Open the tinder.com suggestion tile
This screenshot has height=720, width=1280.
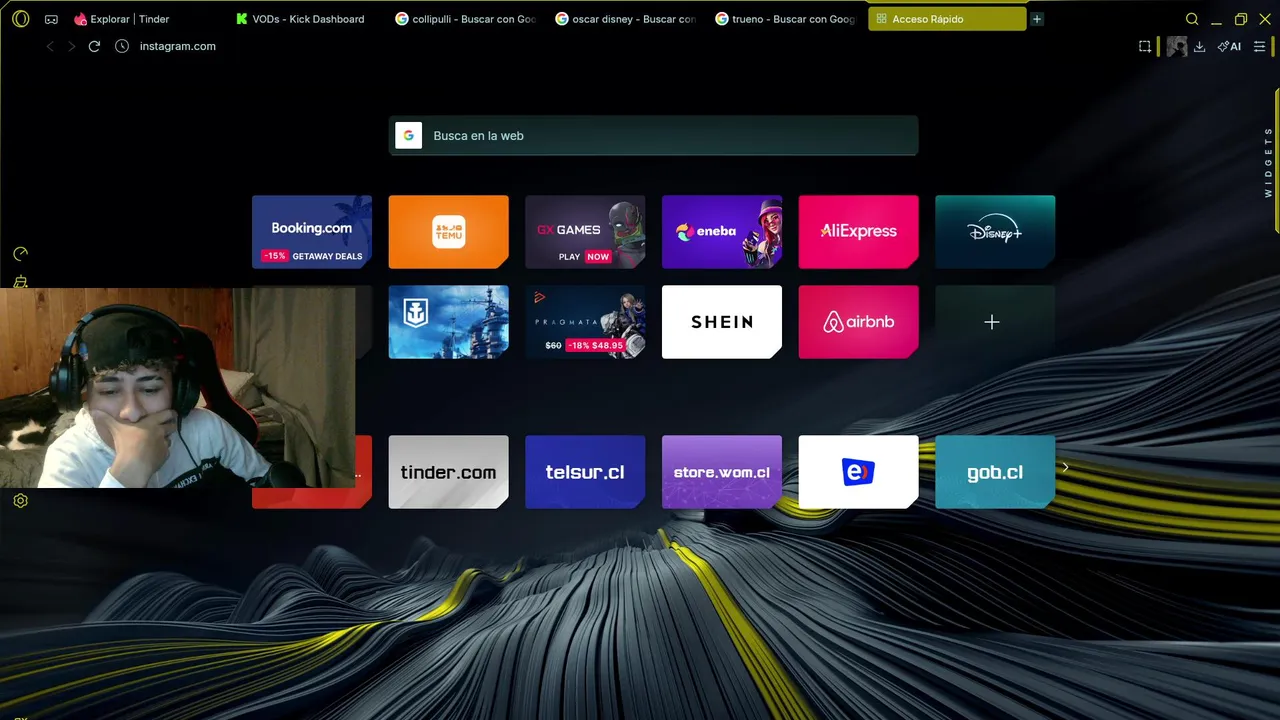point(448,472)
